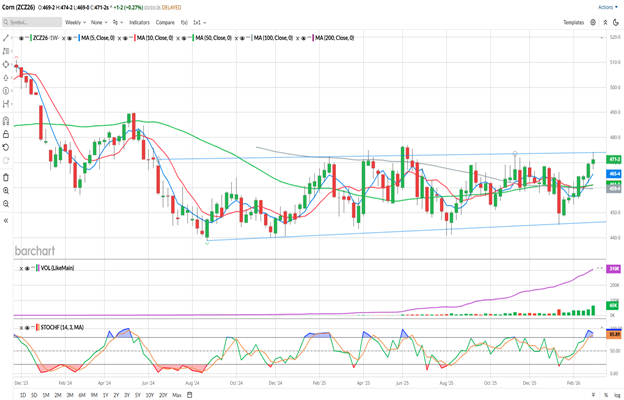Open the f(x) expressions button
624x400 pixels.
[184, 22]
